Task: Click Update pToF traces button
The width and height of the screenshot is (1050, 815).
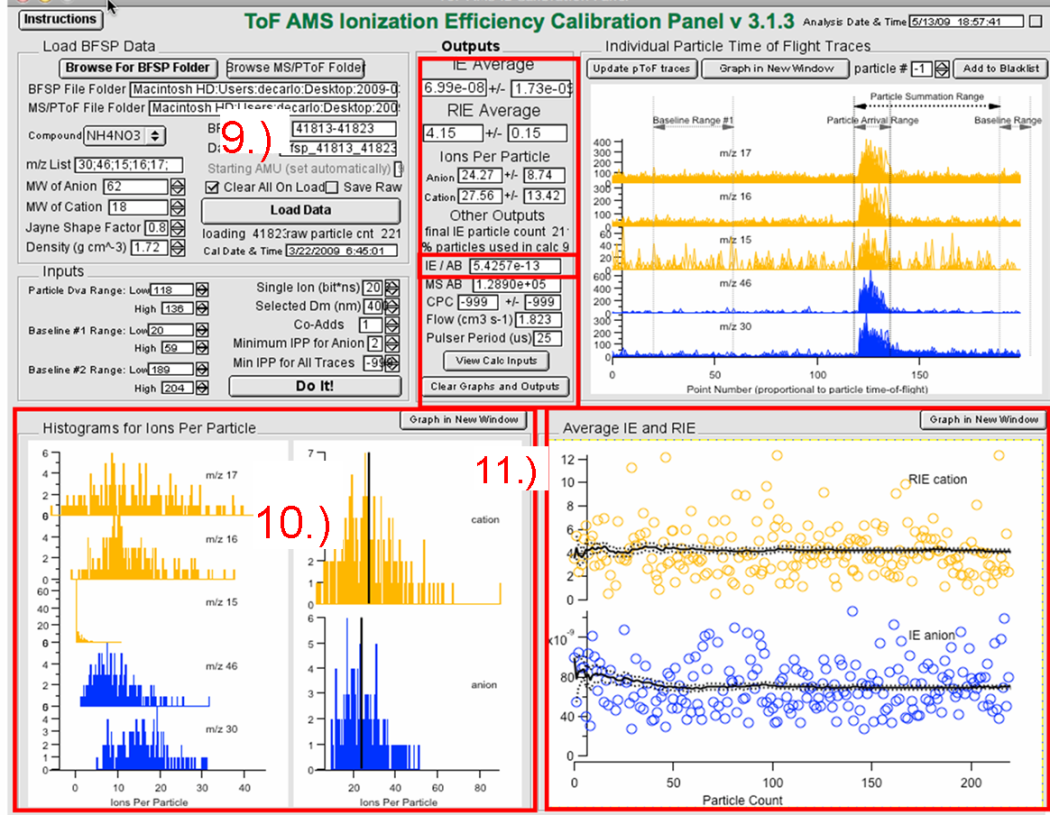Action: point(641,69)
